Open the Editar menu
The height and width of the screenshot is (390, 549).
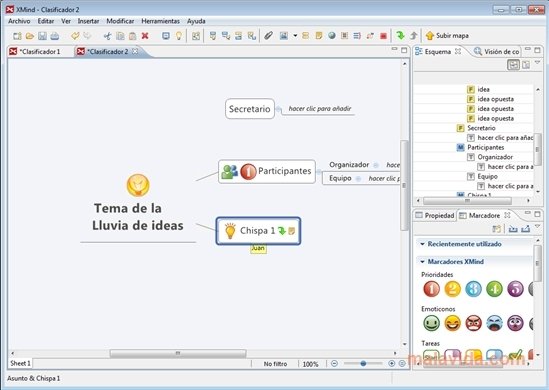click(46, 21)
